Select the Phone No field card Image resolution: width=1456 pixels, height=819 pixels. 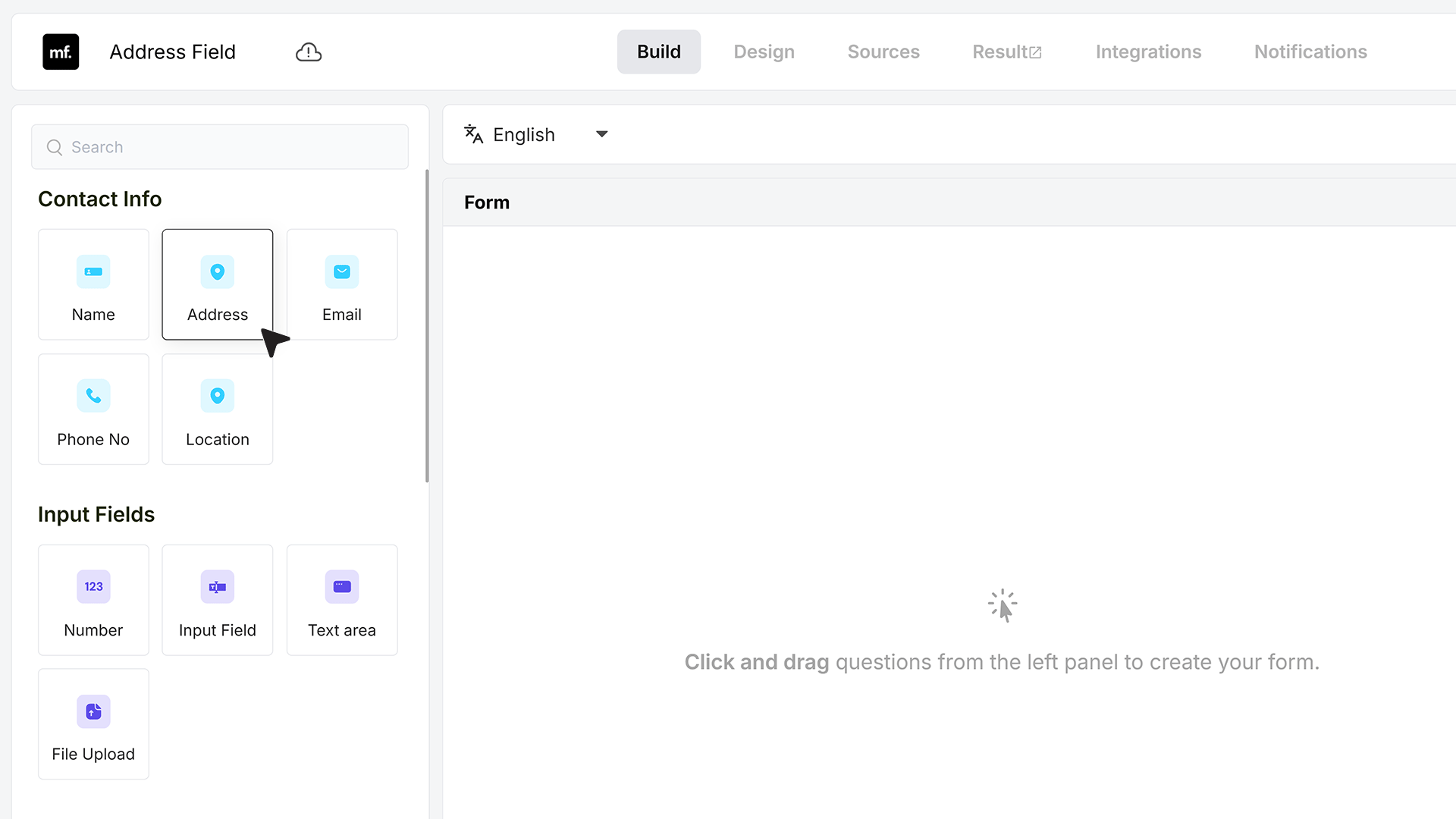click(x=93, y=409)
